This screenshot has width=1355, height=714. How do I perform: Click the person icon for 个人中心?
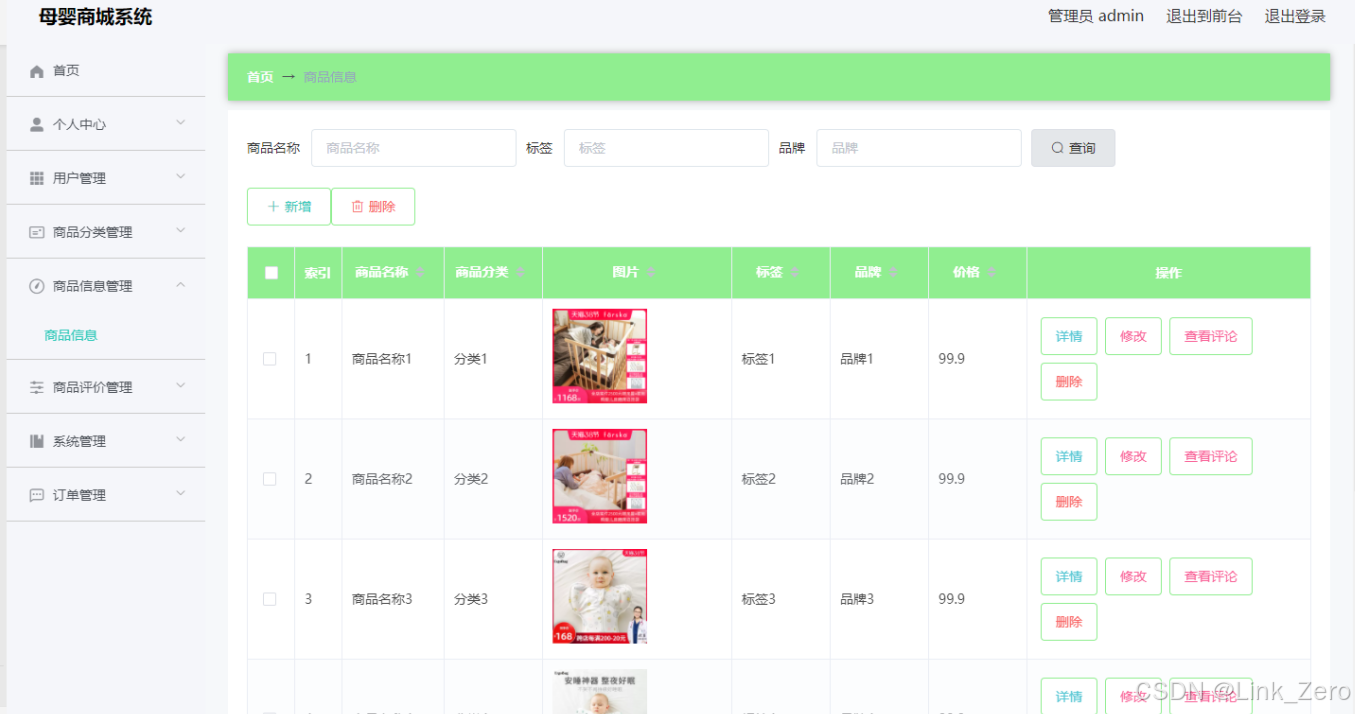[x=35, y=124]
